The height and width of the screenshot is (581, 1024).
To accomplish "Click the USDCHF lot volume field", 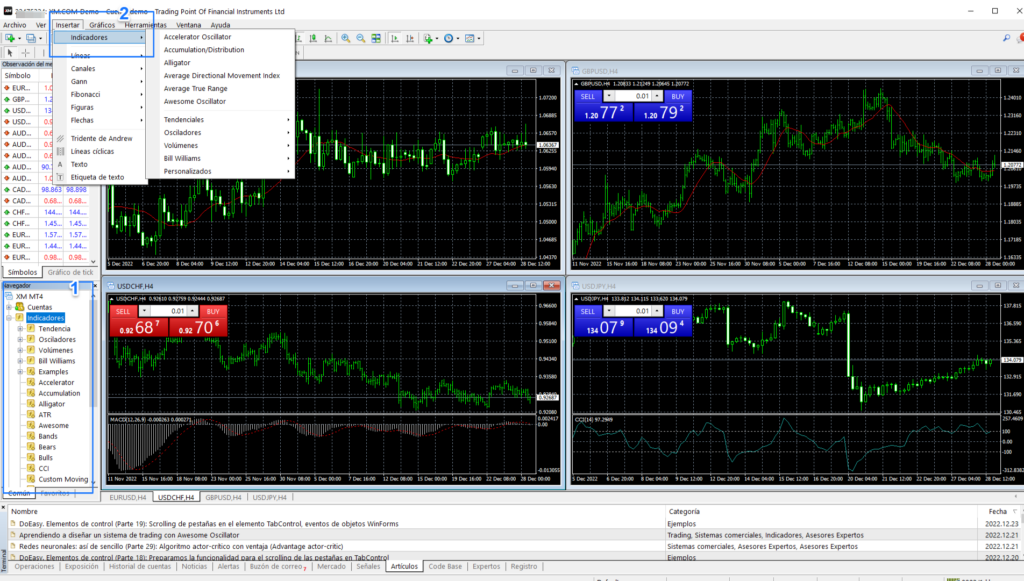I will [x=168, y=311].
